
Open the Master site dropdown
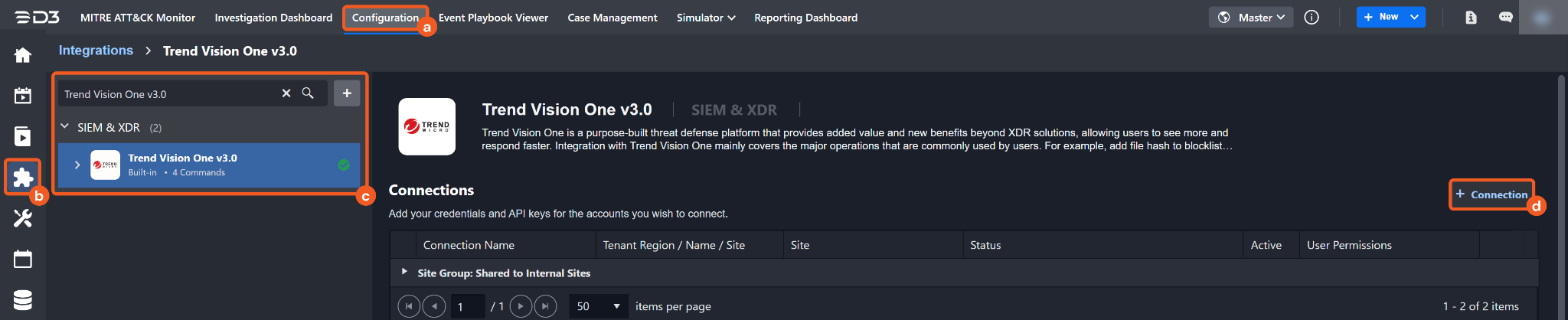(1251, 18)
